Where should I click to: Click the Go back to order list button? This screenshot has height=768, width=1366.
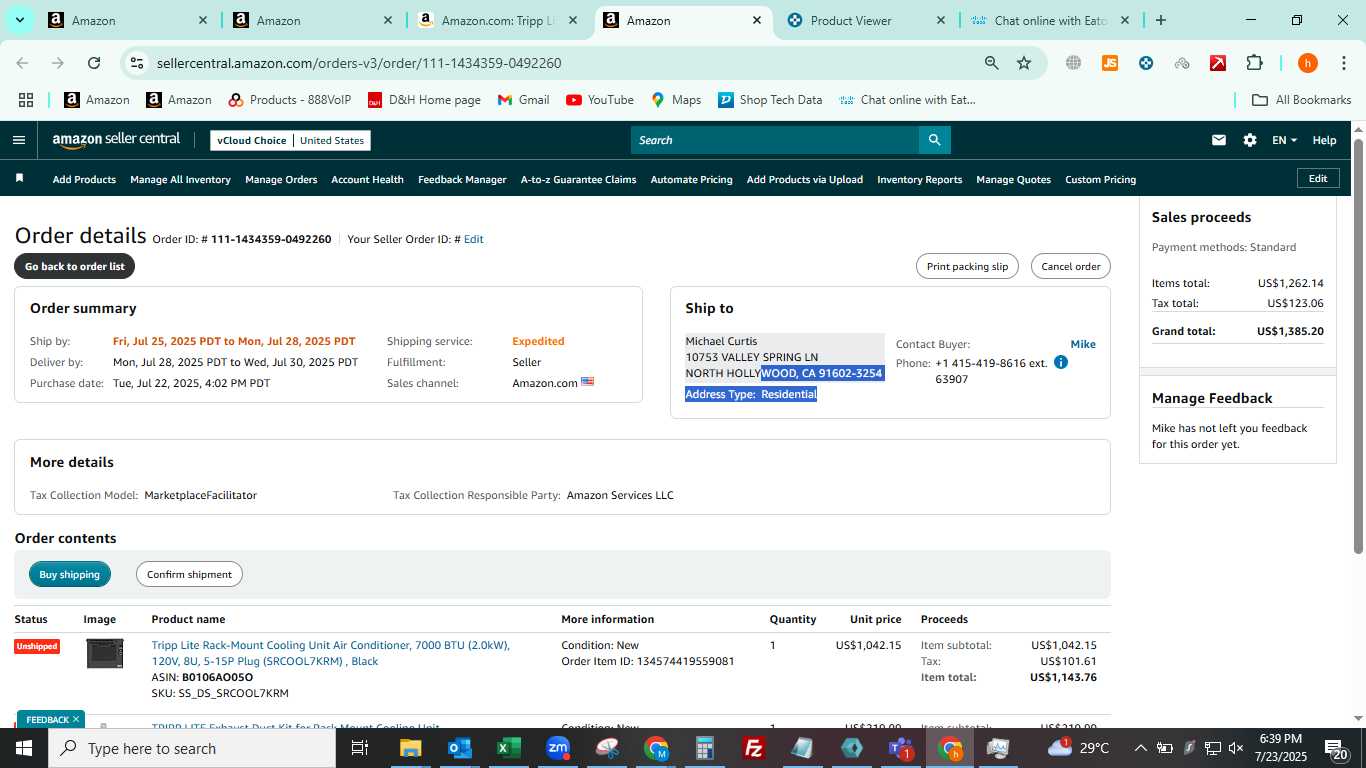click(75, 266)
